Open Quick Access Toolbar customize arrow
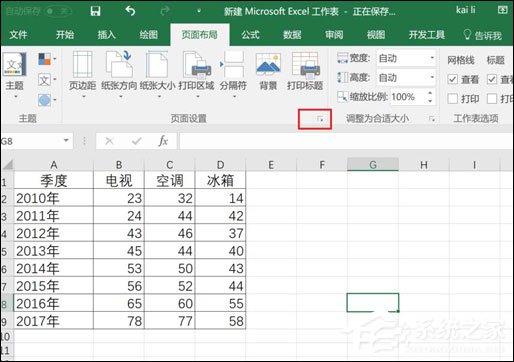 199,12
